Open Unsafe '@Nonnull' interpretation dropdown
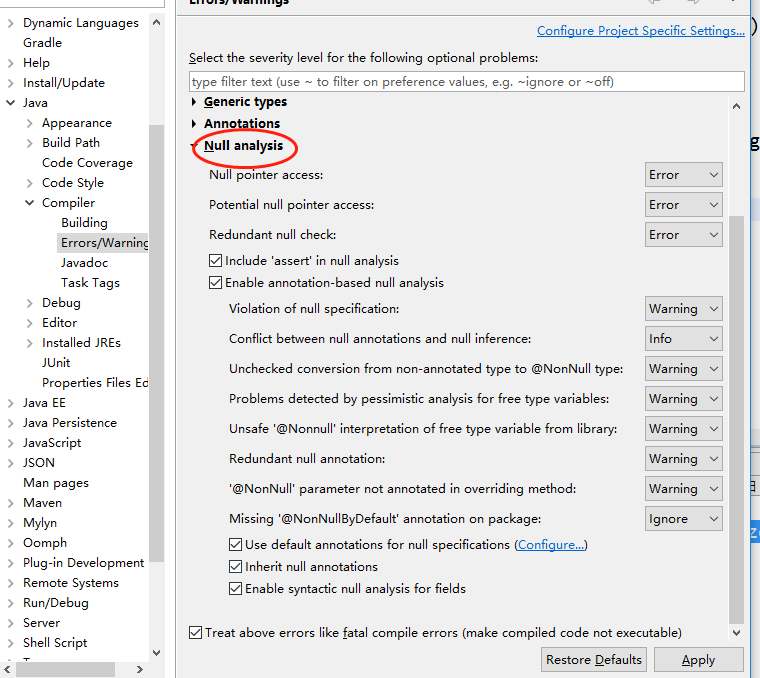760x678 pixels. click(683, 429)
